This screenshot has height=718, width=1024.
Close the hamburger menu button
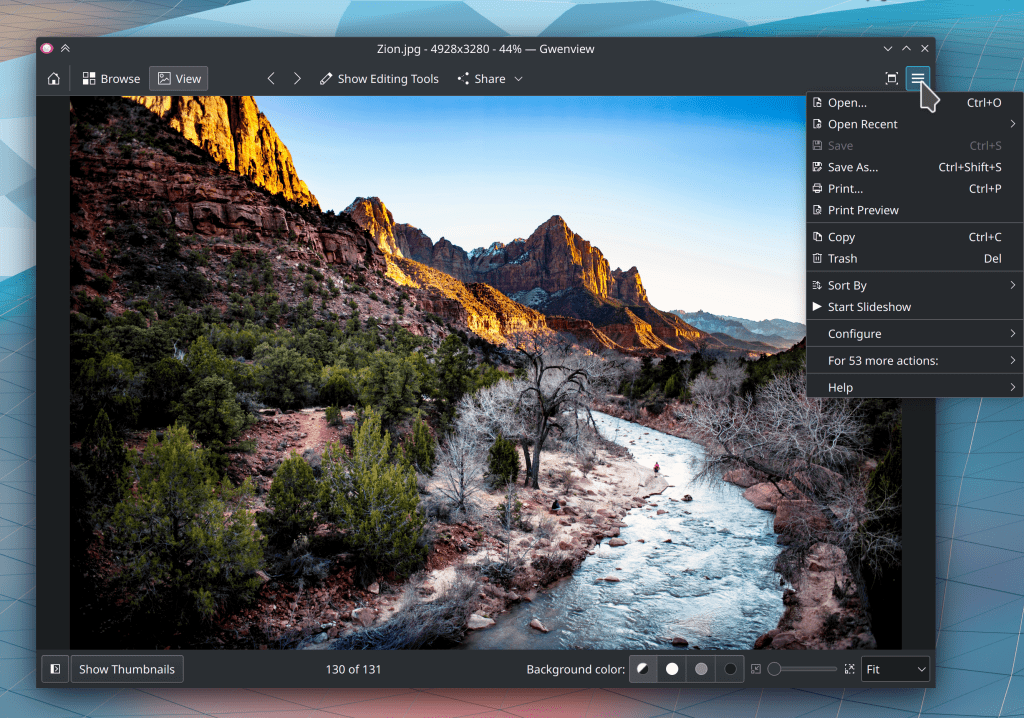(918, 79)
